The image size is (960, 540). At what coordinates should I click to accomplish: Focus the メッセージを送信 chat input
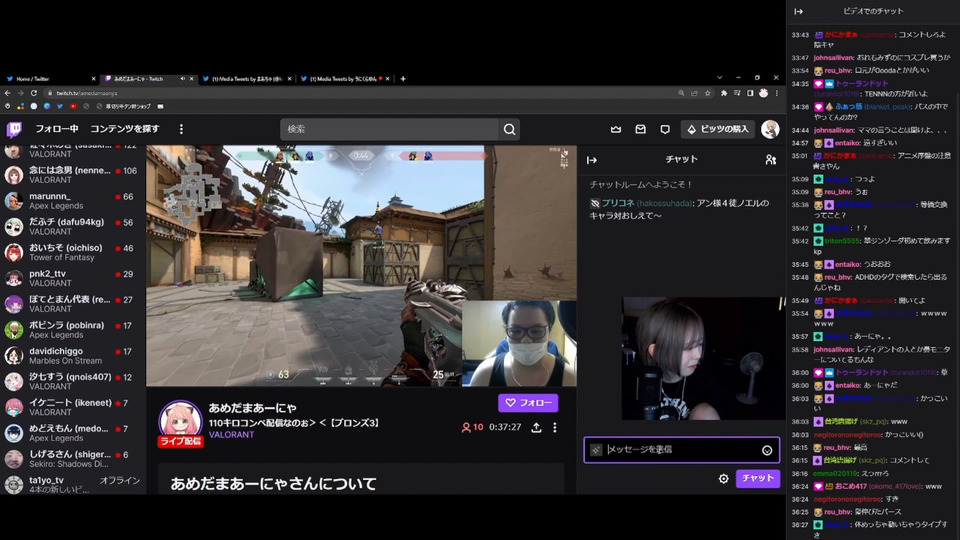click(681, 450)
